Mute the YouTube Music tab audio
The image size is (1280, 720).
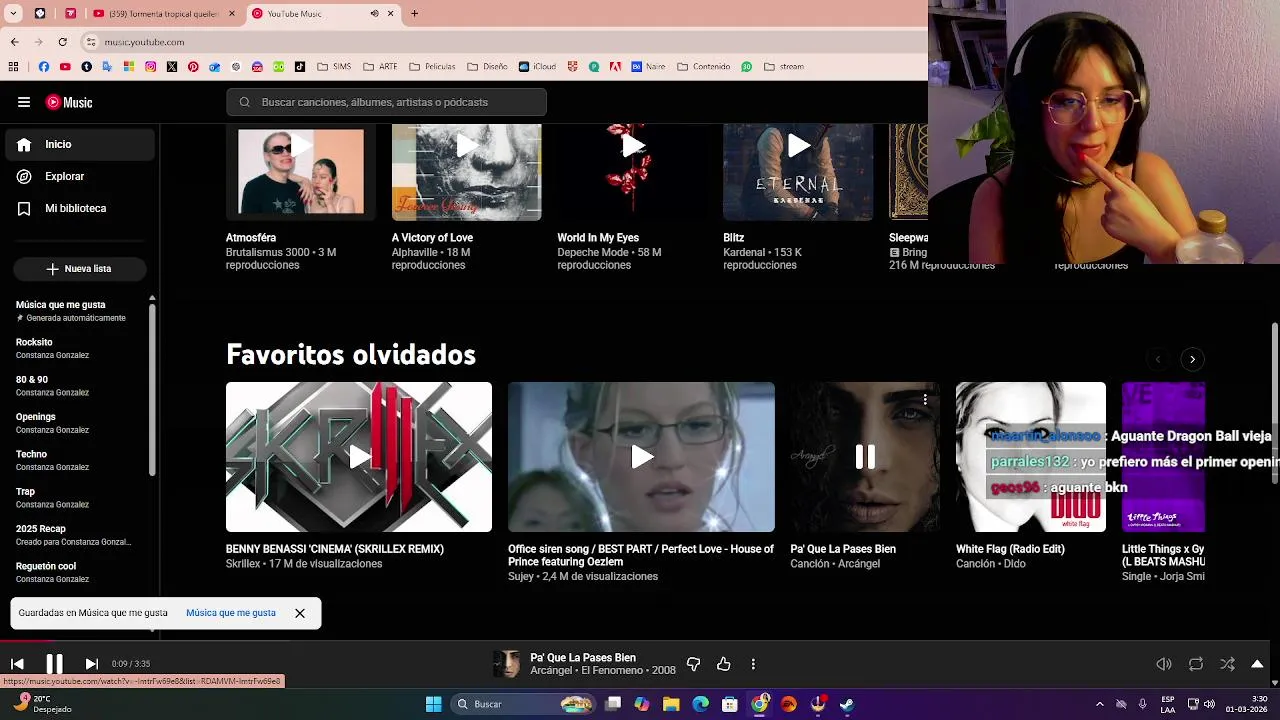click(x=375, y=14)
